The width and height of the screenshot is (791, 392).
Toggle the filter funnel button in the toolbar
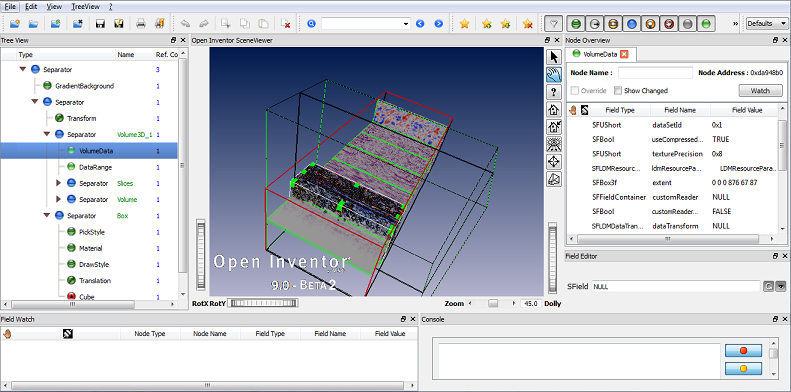point(554,24)
